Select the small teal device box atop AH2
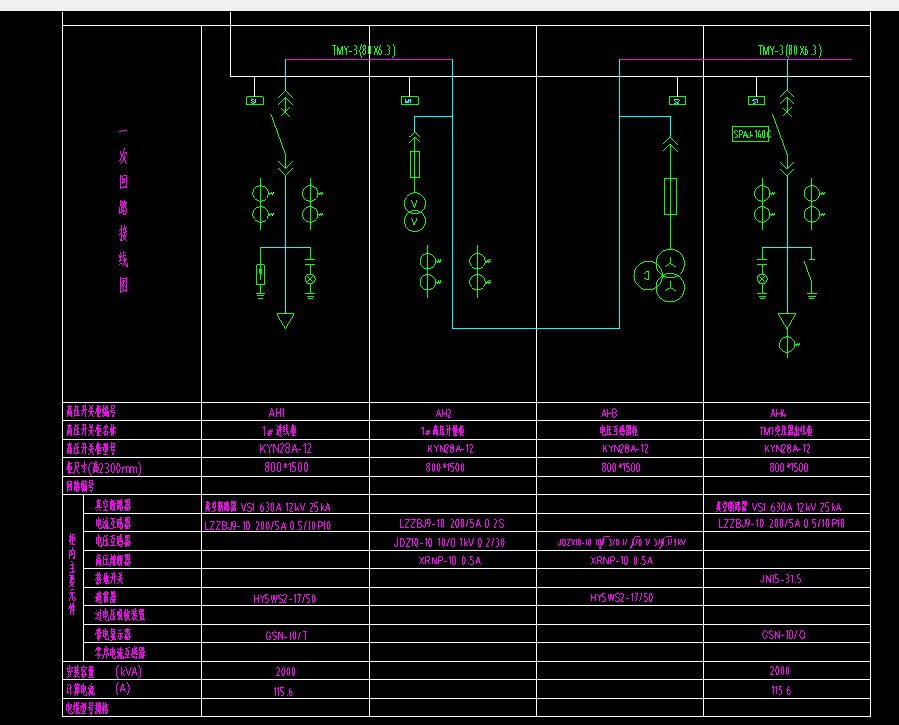Viewport: 899px width, 725px height. (409, 101)
